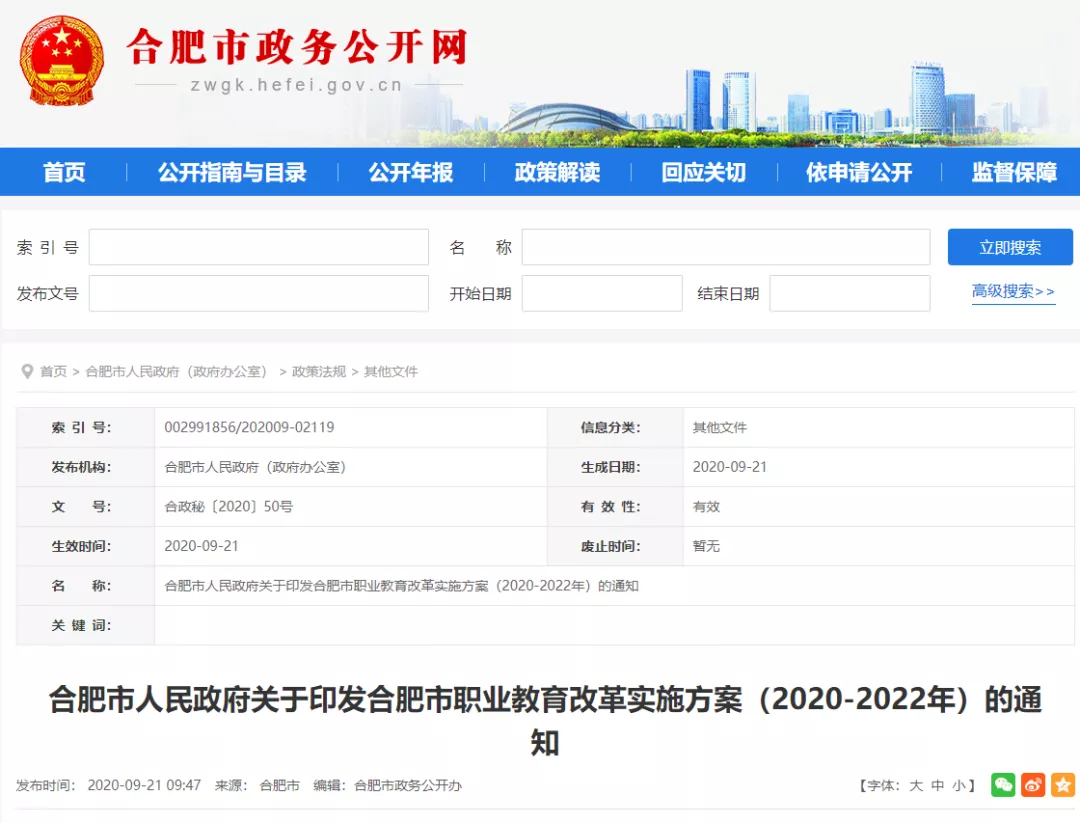Share page via the Weibo icon

(1033, 785)
